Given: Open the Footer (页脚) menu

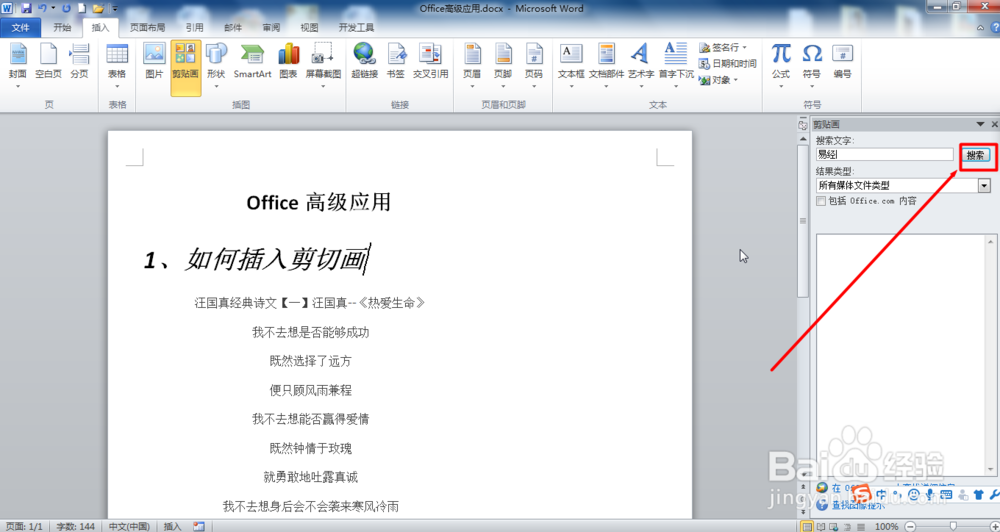Looking at the screenshot, I should coord(503,64).
